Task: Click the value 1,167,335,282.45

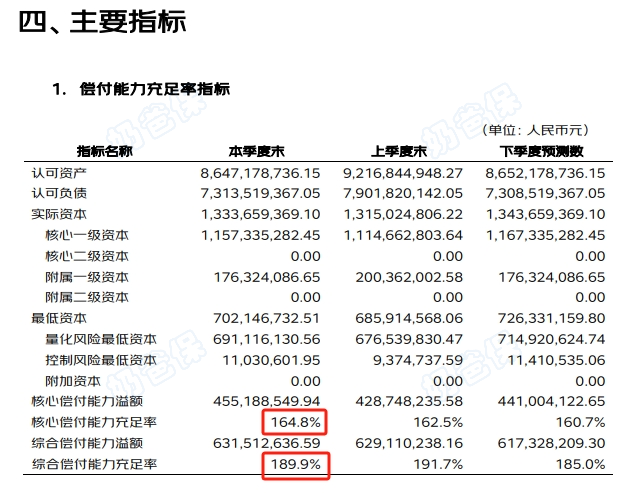Action: pos(546,235)
